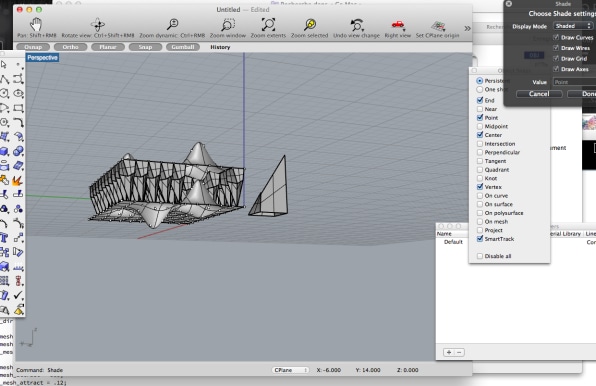The image size is (596, 386).
Task: Enable the Near object snap
Action: (480, 109)
